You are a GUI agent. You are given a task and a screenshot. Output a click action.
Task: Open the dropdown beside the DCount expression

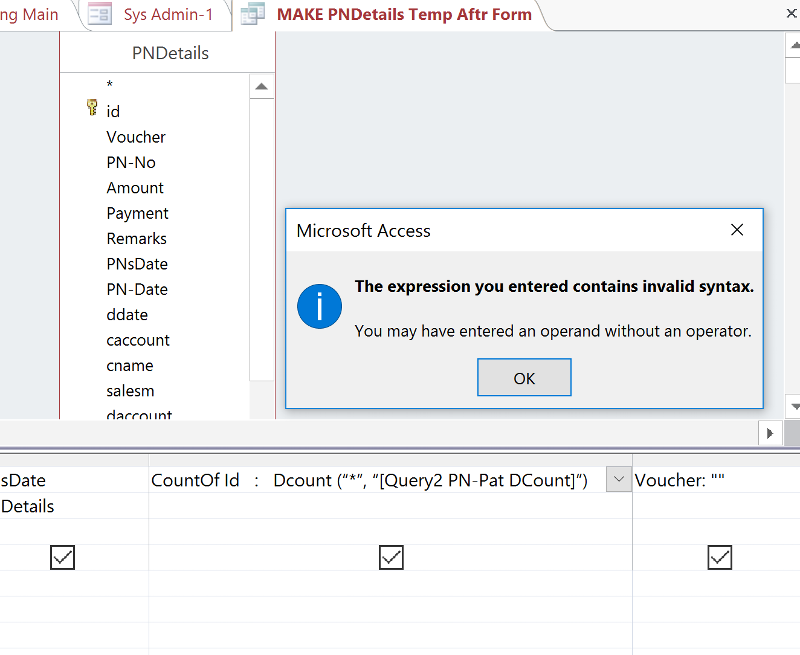618,479
